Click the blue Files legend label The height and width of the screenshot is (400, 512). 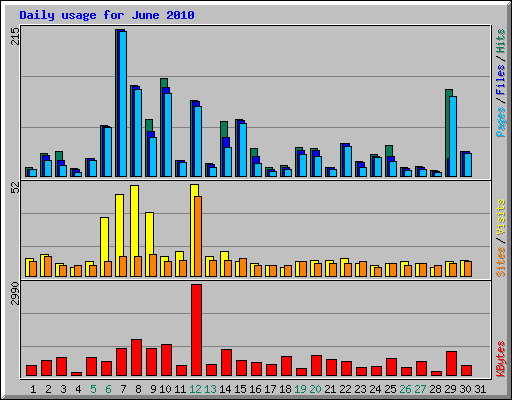(501, 79)
